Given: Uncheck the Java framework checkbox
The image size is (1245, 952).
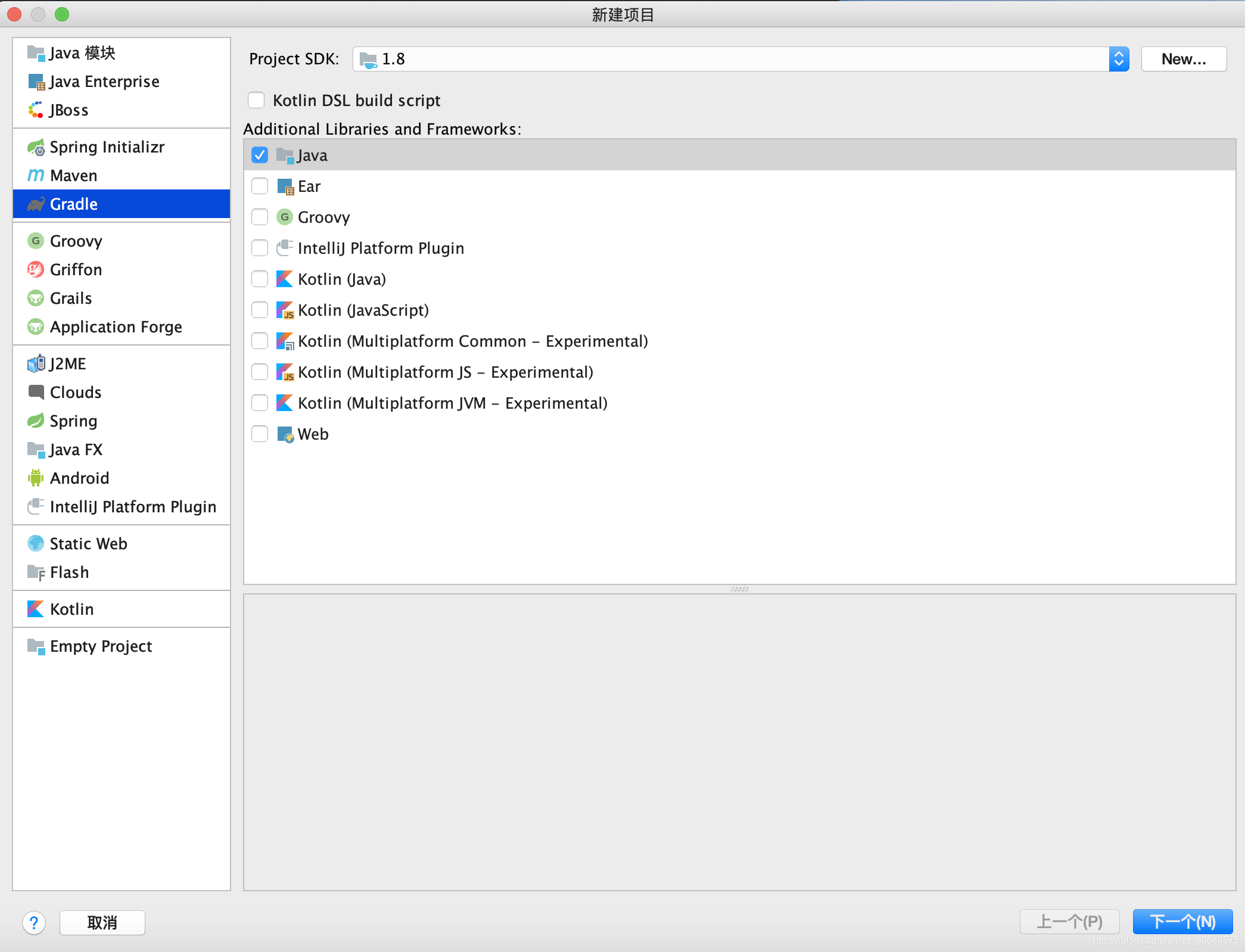Looking at the screenshot, I should [260, 155].
